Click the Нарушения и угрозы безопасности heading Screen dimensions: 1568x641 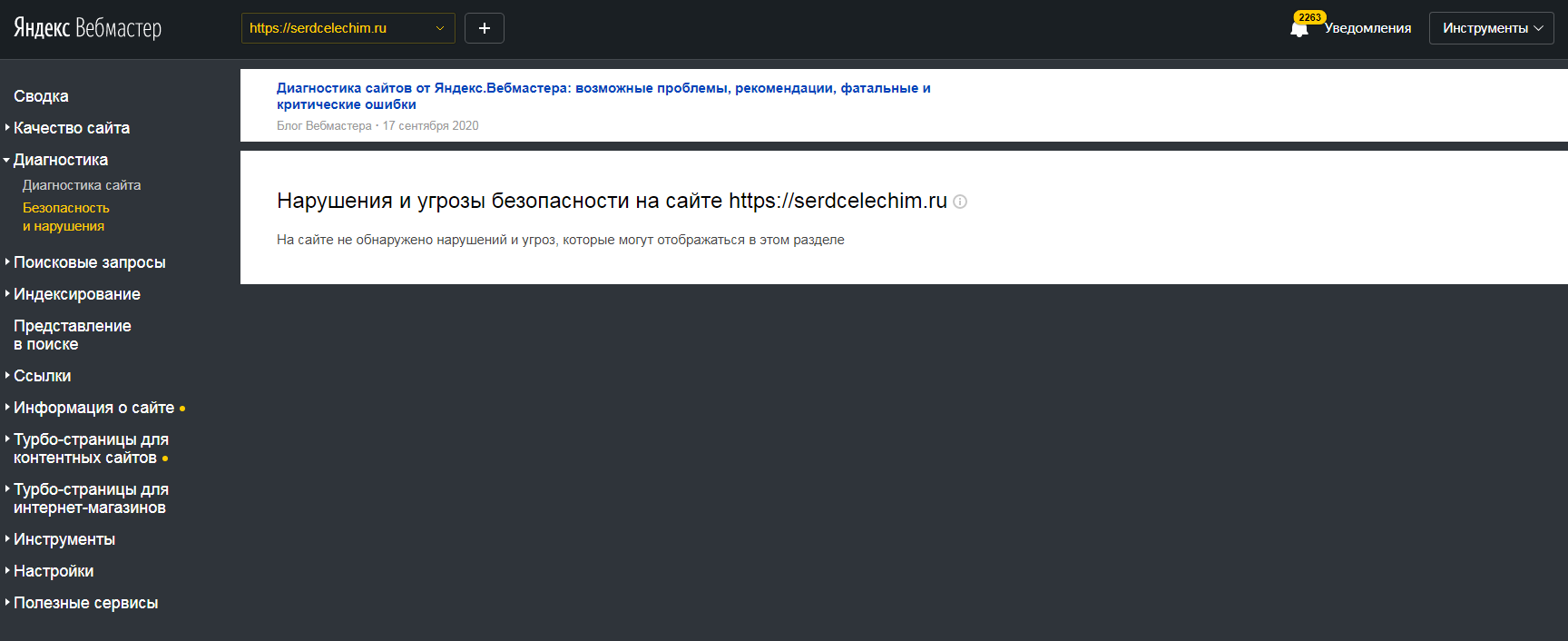point(612,201)
